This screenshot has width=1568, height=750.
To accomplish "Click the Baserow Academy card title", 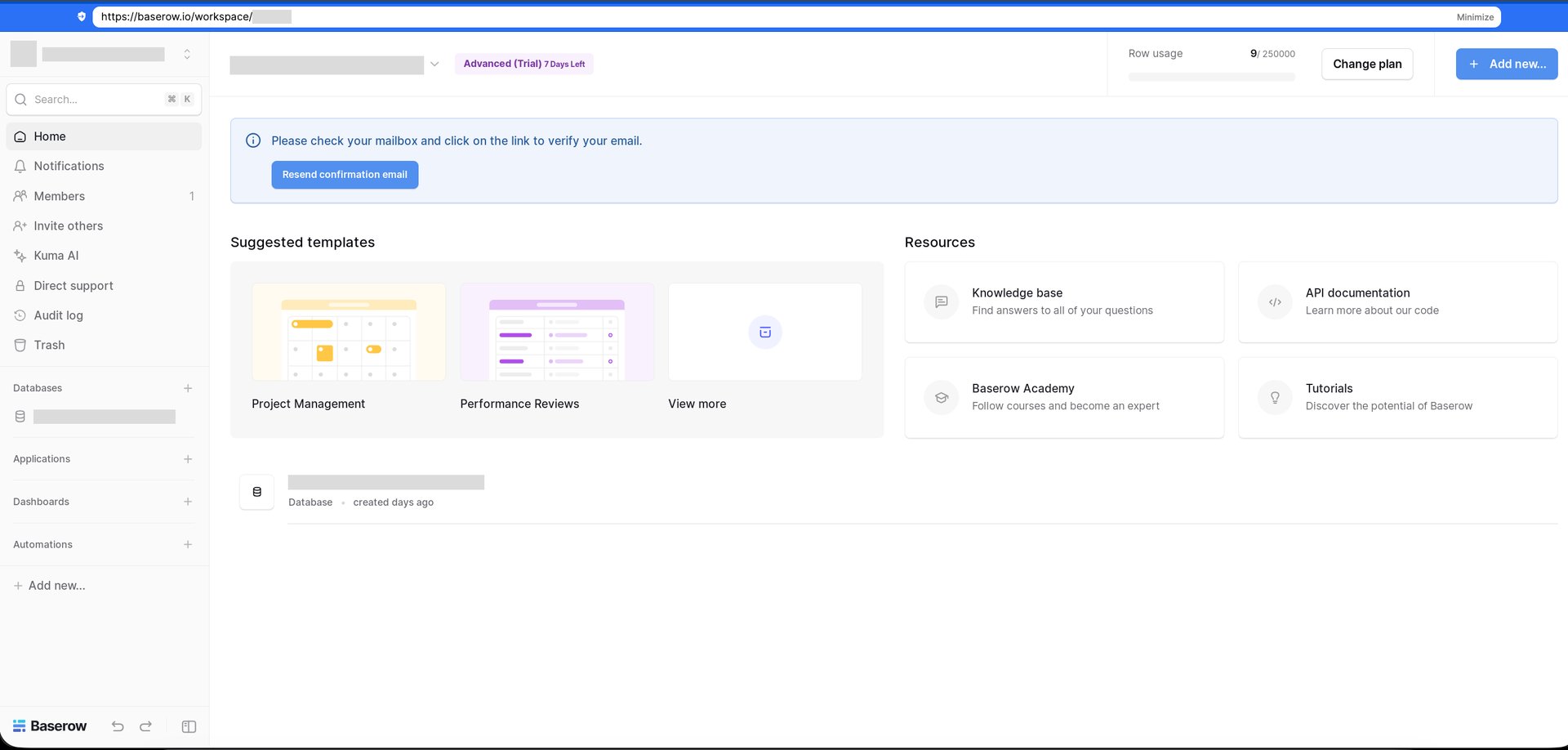I will coord(1023,389).
